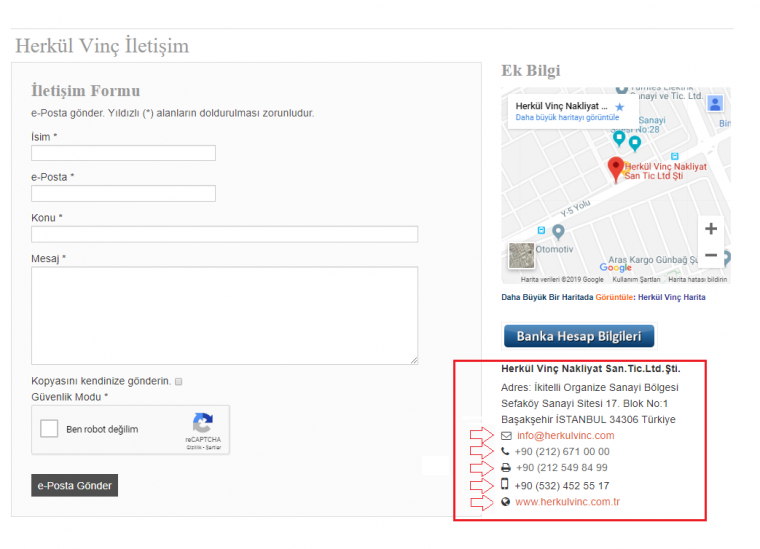Click the e-Posta input field

(x=123, y=193)
